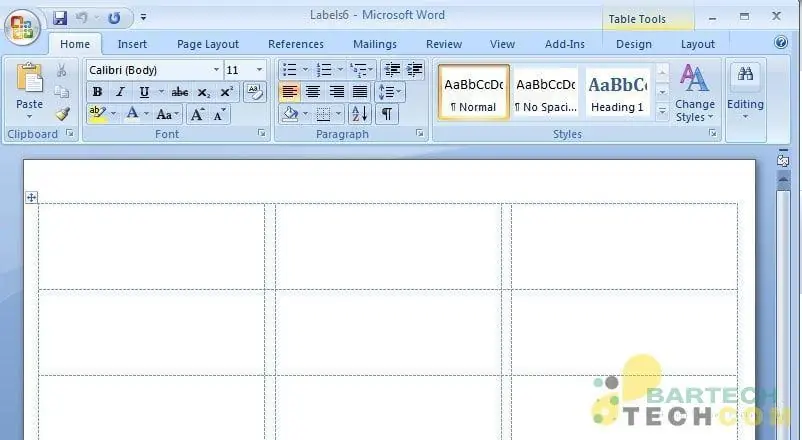This screenshot has height=440, width=802.
Task: Open Customize Quick Access Toolbar dropdown
Action: pyautogui.click(x=143, y=17)
